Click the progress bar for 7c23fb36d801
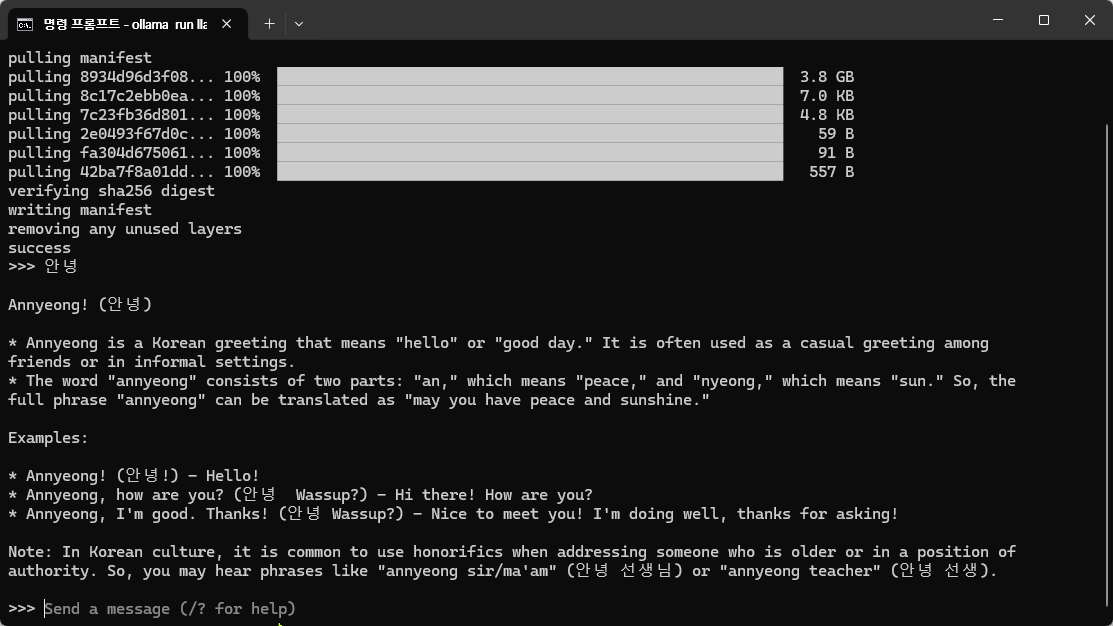This screenshot has height=626, width=1113. (x=530, y=115)
